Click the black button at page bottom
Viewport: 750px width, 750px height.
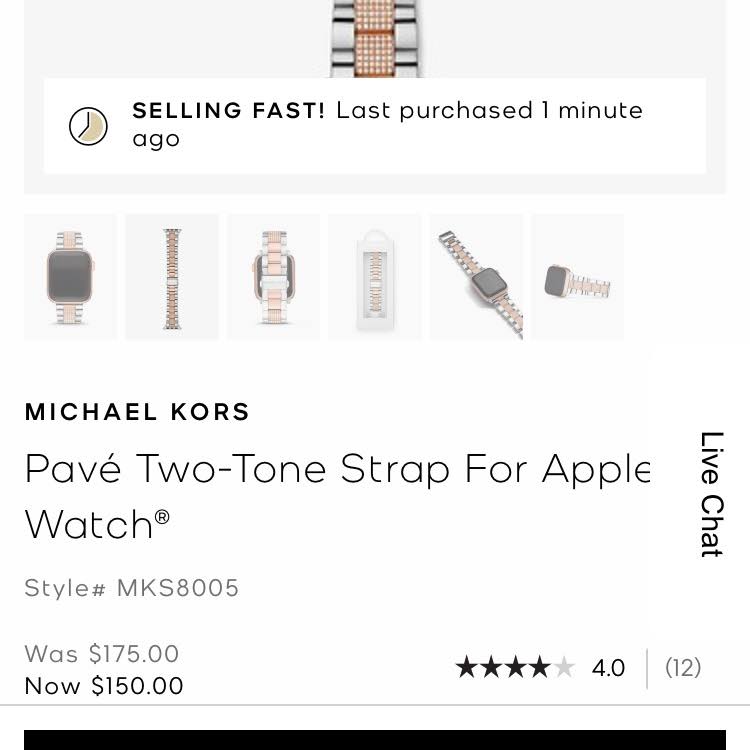point(375,739)
